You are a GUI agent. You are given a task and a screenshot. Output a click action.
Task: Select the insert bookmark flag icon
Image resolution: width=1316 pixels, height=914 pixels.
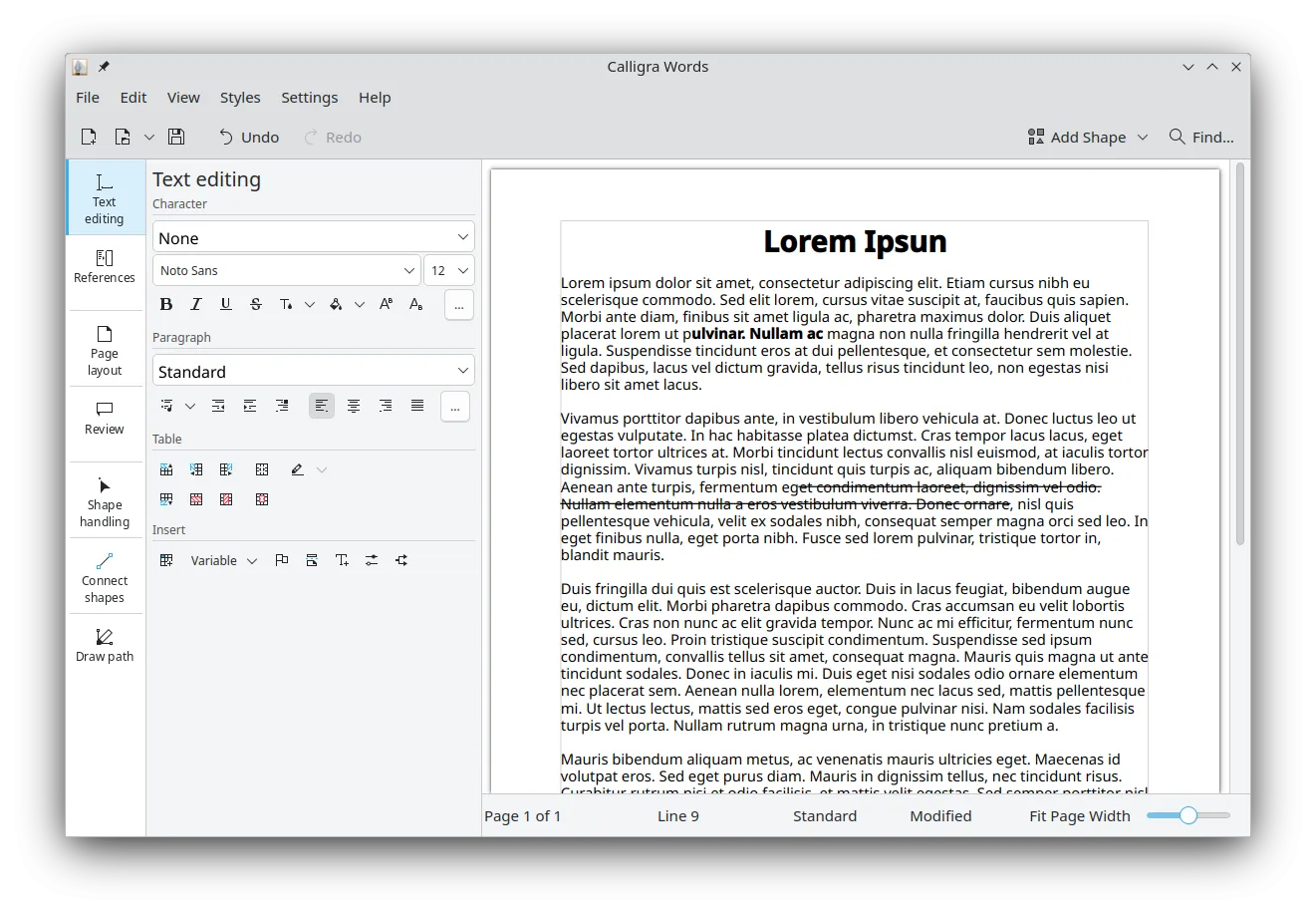tap(282, 560)
